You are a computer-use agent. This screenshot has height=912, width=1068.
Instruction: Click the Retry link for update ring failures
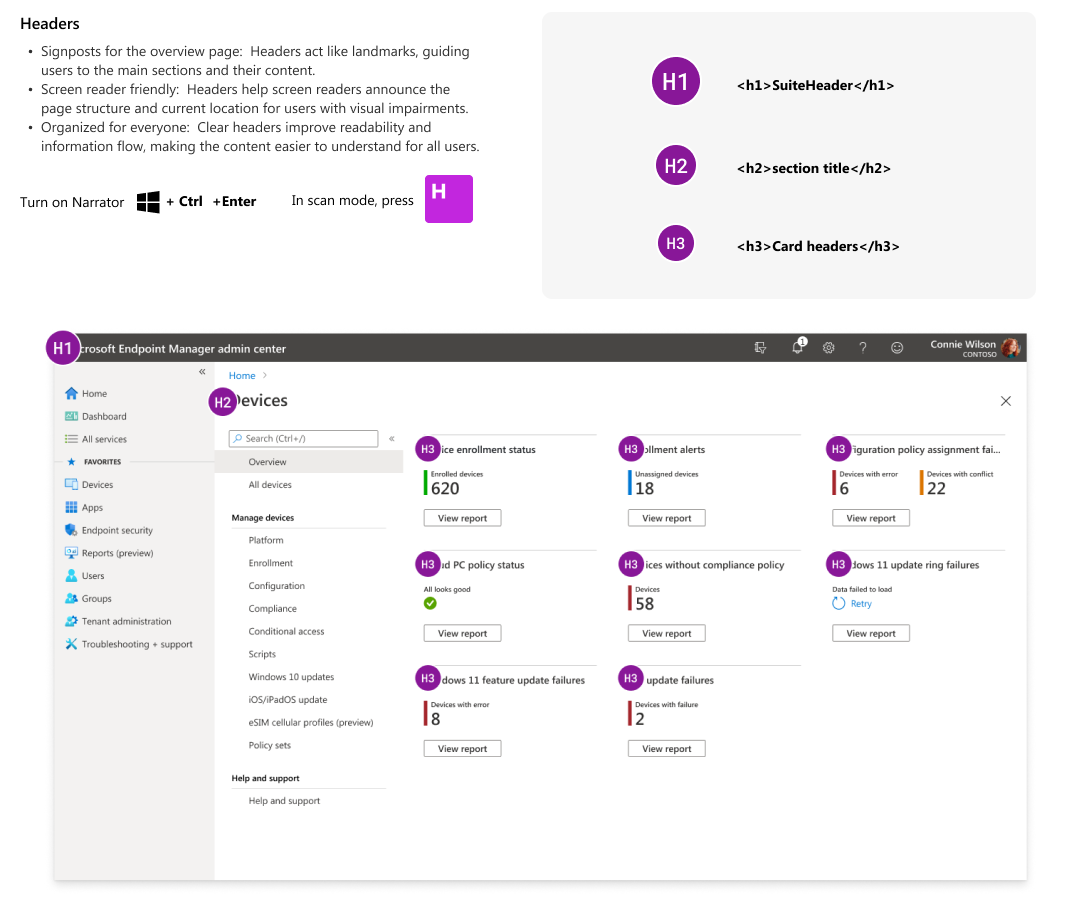tap(861, 603)
